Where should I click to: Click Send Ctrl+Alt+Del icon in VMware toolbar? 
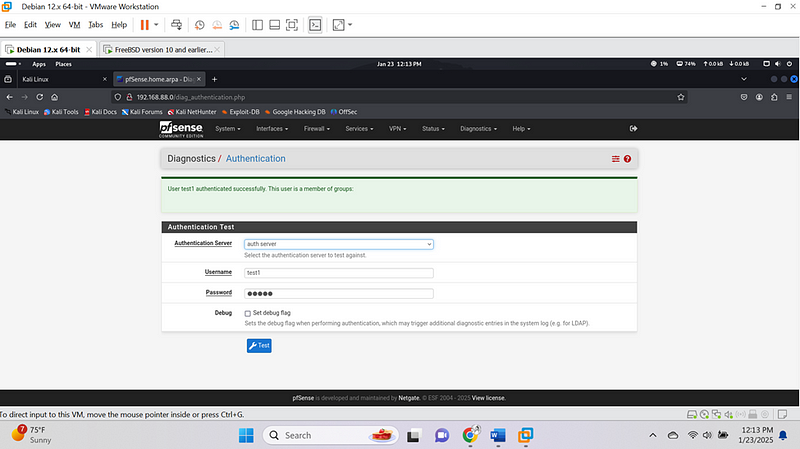click(x=177, y=24)
